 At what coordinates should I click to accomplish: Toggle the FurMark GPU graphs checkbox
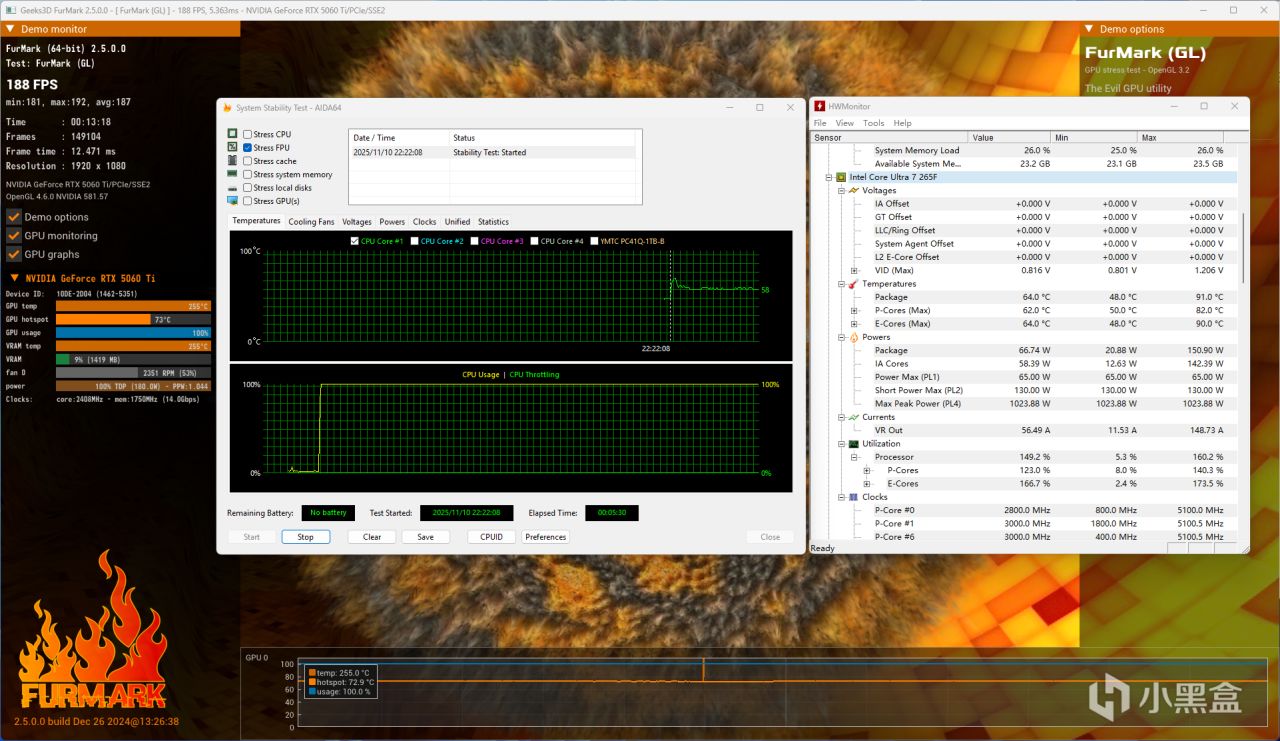[14, 255]
